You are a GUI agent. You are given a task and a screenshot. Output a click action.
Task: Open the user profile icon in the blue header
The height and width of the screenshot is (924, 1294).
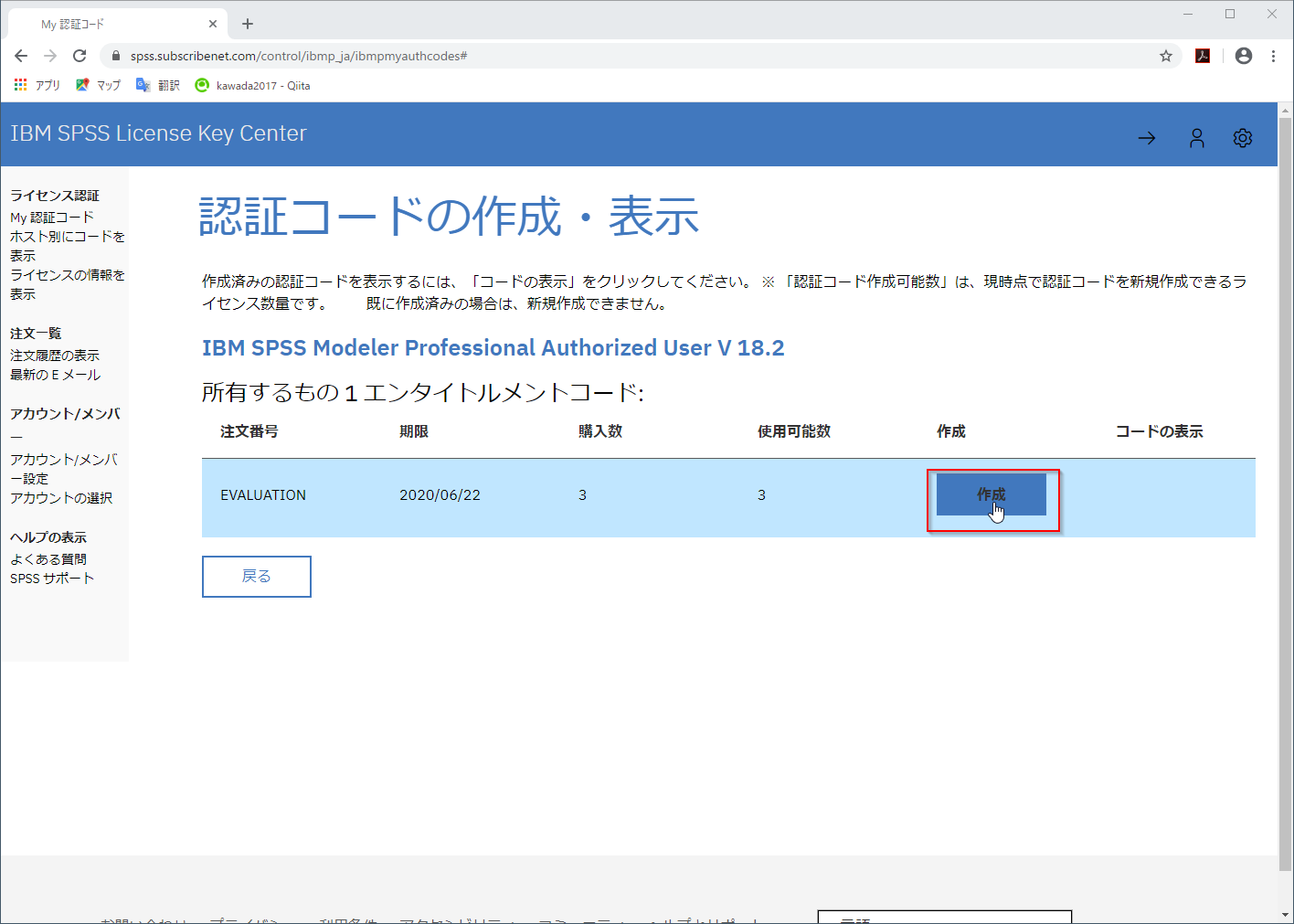[1197, 138]
